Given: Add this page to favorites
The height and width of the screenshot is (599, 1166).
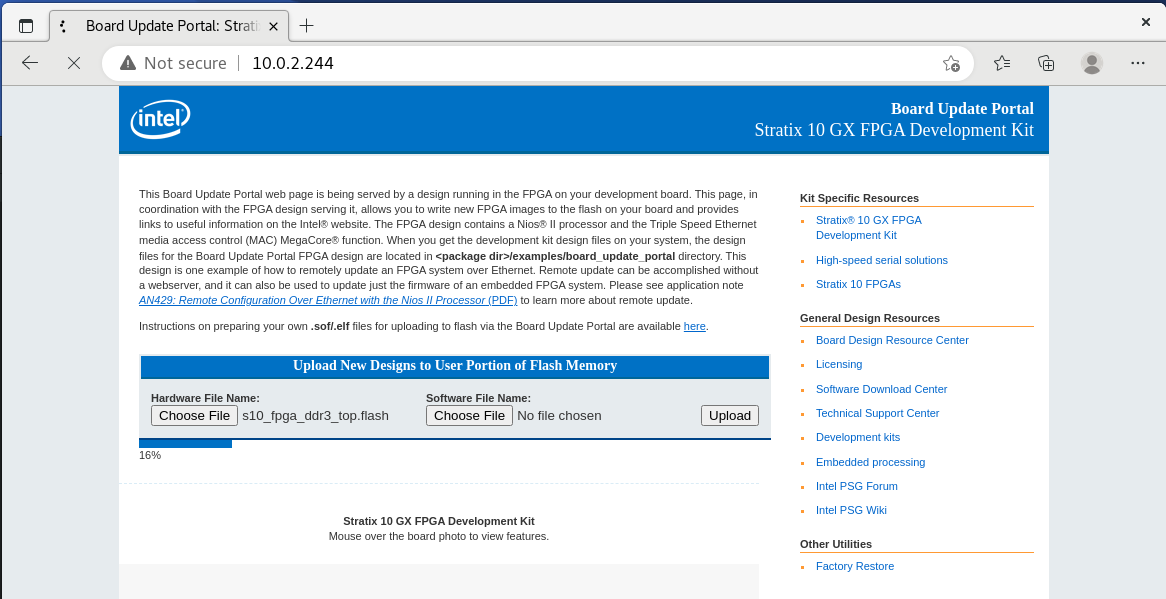Looking at the screenshot, I should coord(952,62).
